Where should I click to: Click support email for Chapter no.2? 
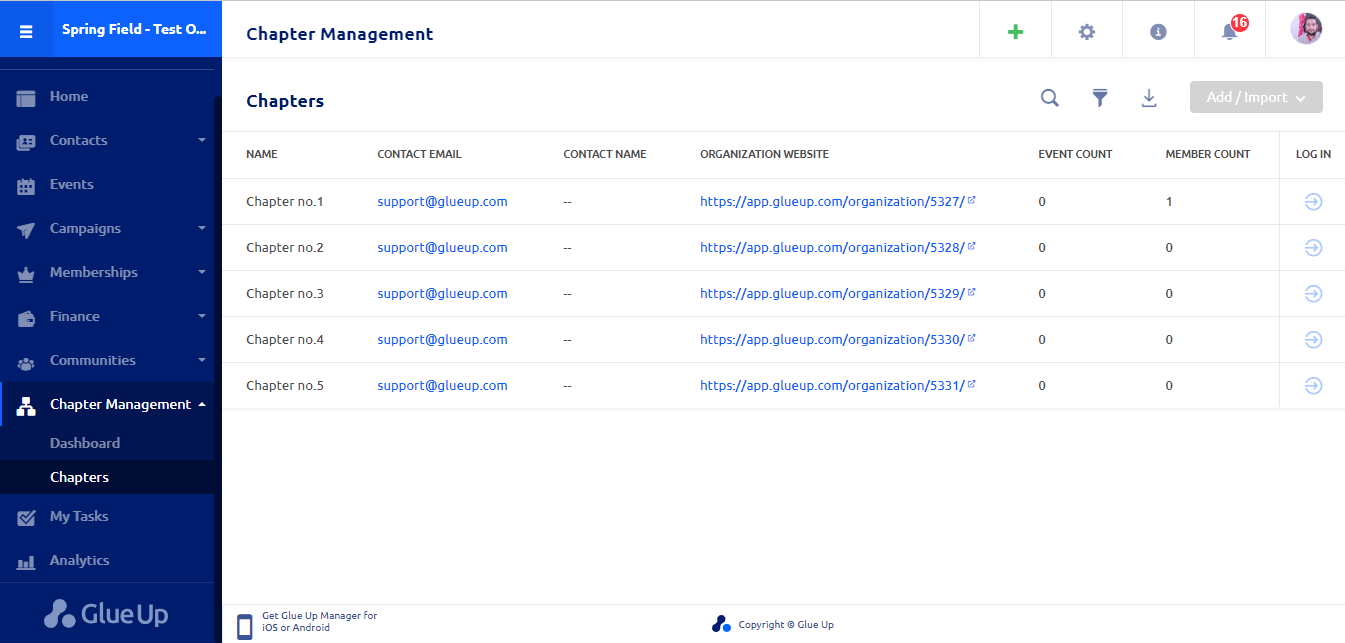point(442,248)
